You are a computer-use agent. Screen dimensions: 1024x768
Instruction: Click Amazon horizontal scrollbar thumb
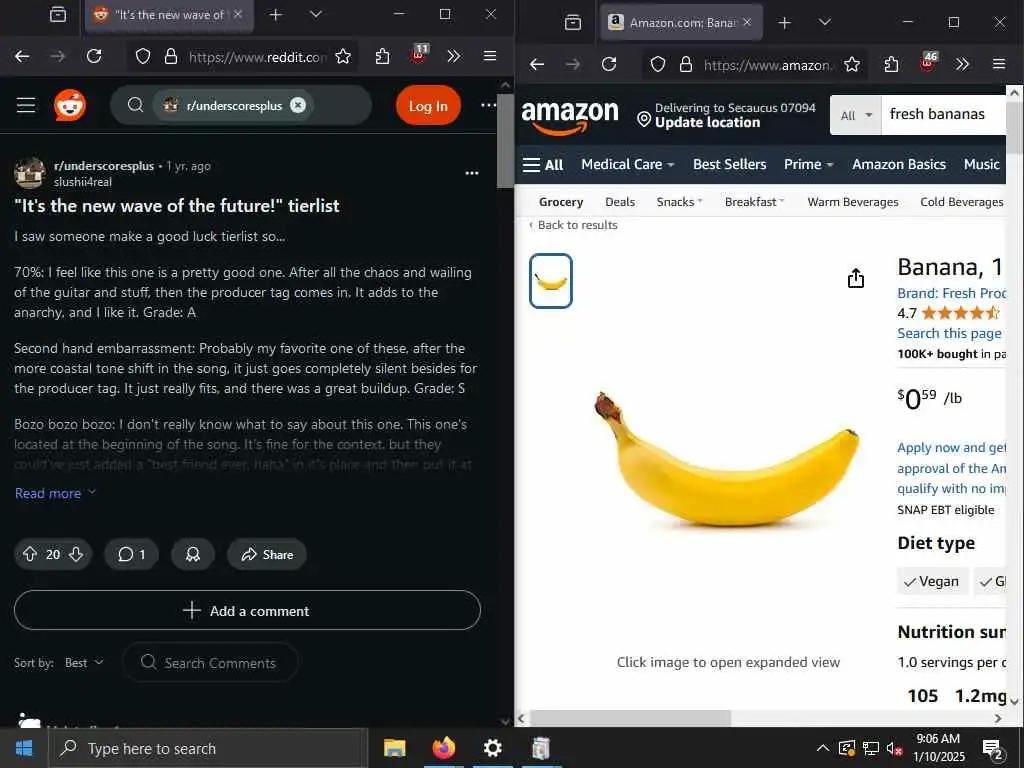pos(630,718)
